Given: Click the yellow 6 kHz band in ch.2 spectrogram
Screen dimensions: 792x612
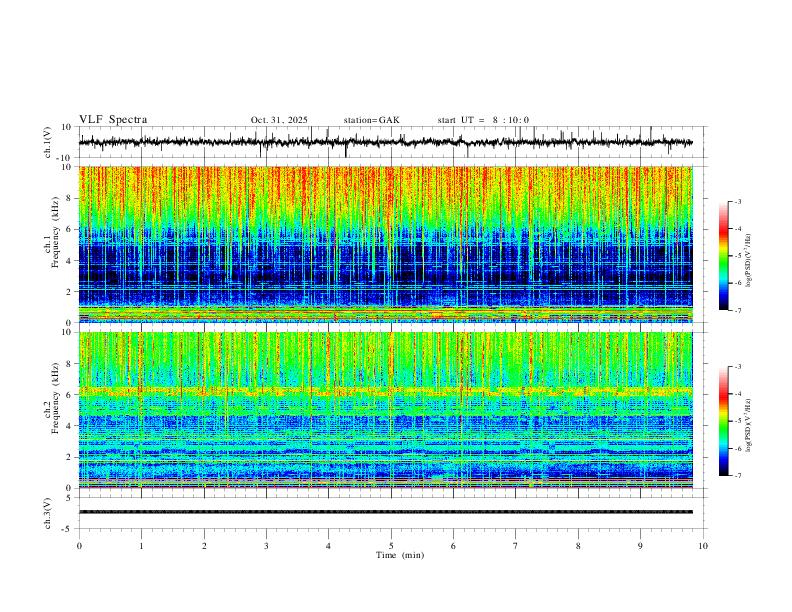Looking at the screenshot, I should [385, 391].
